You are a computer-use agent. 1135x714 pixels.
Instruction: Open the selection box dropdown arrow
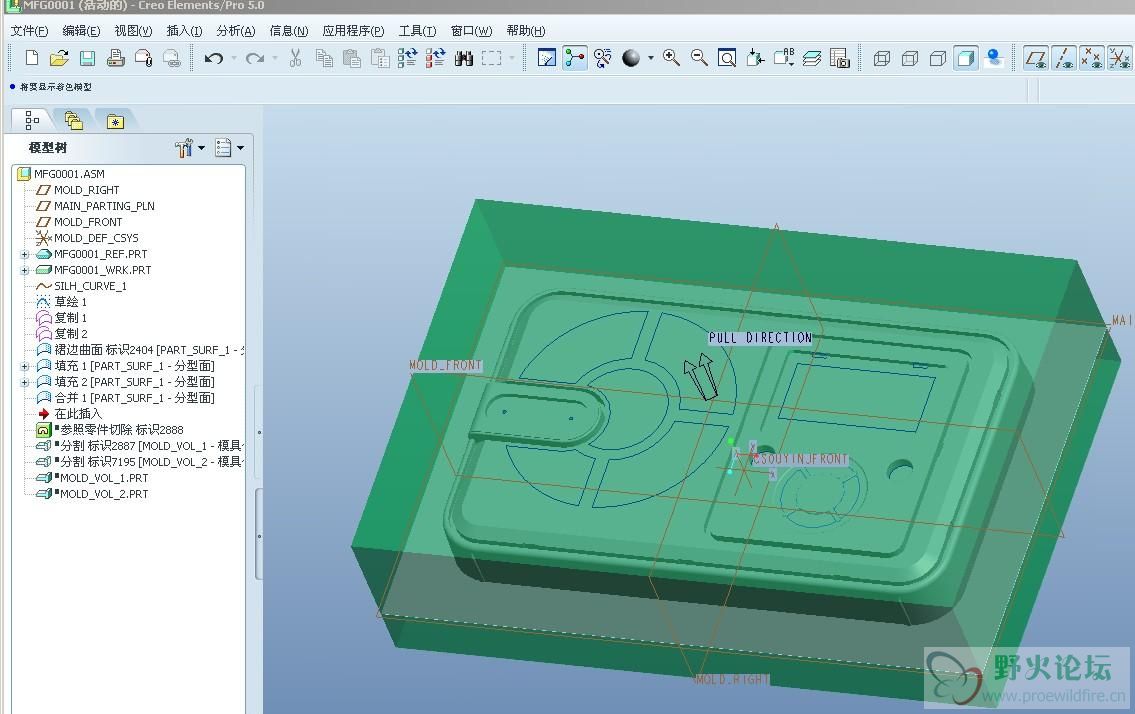(512, 58)
